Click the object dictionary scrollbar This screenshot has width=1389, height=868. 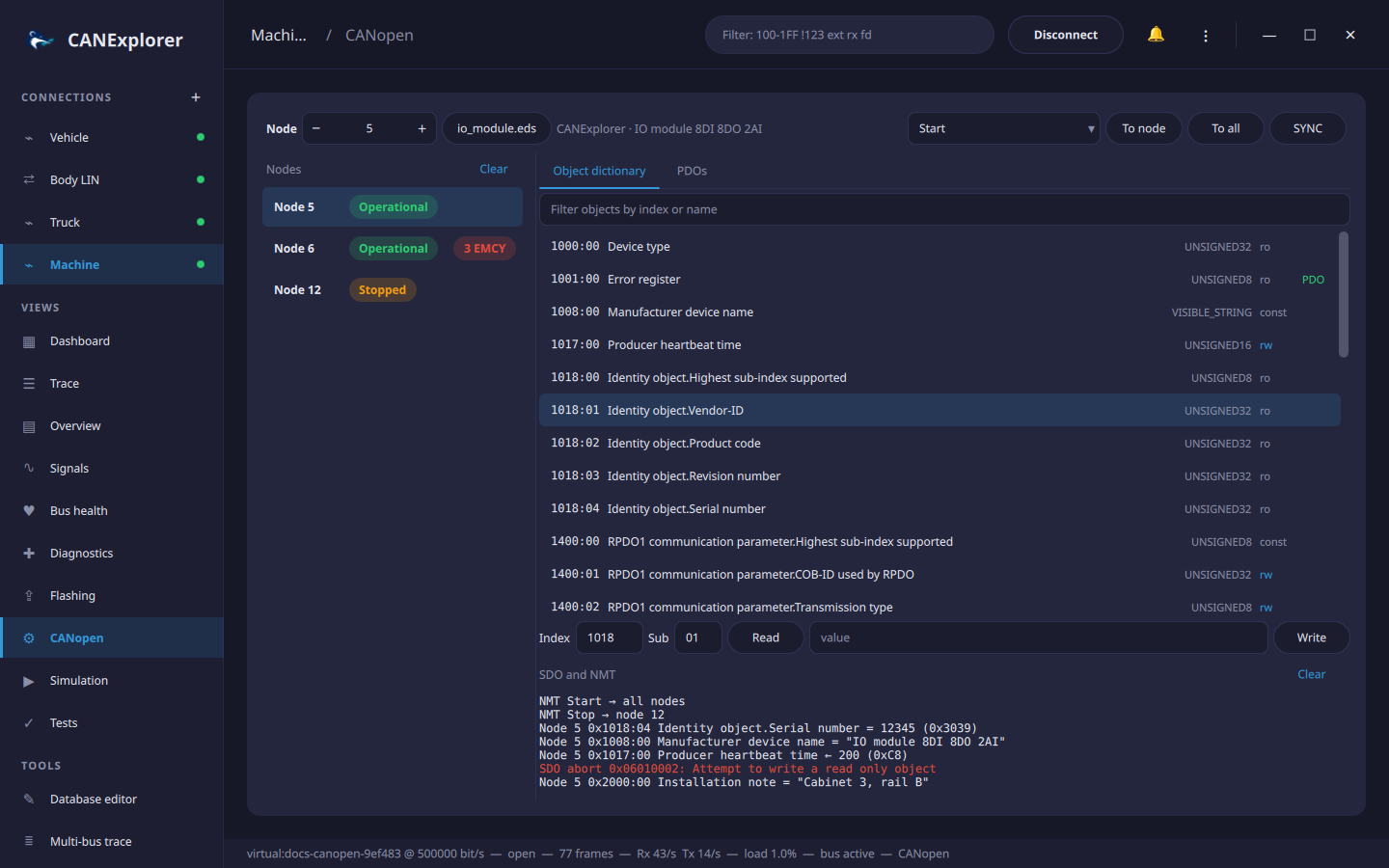point(1344,294)
